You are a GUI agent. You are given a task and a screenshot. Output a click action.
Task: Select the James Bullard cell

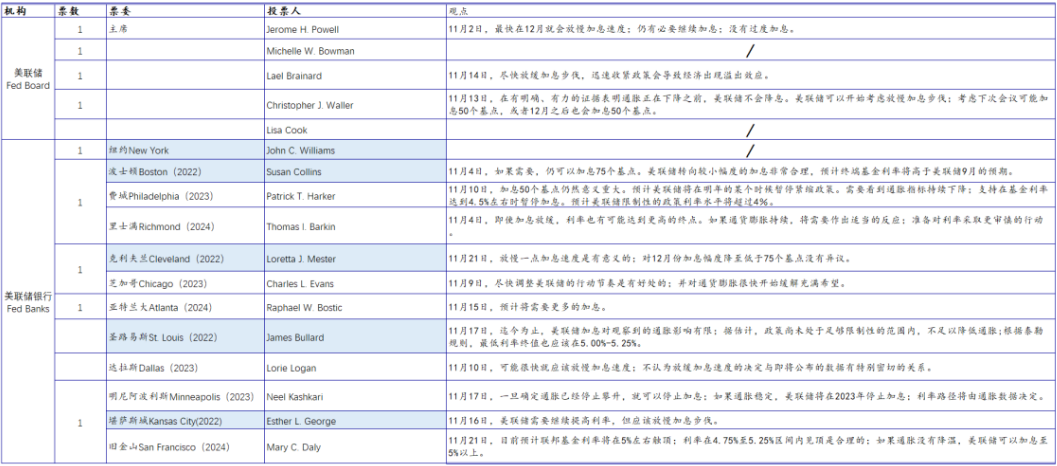pos(355,337)
